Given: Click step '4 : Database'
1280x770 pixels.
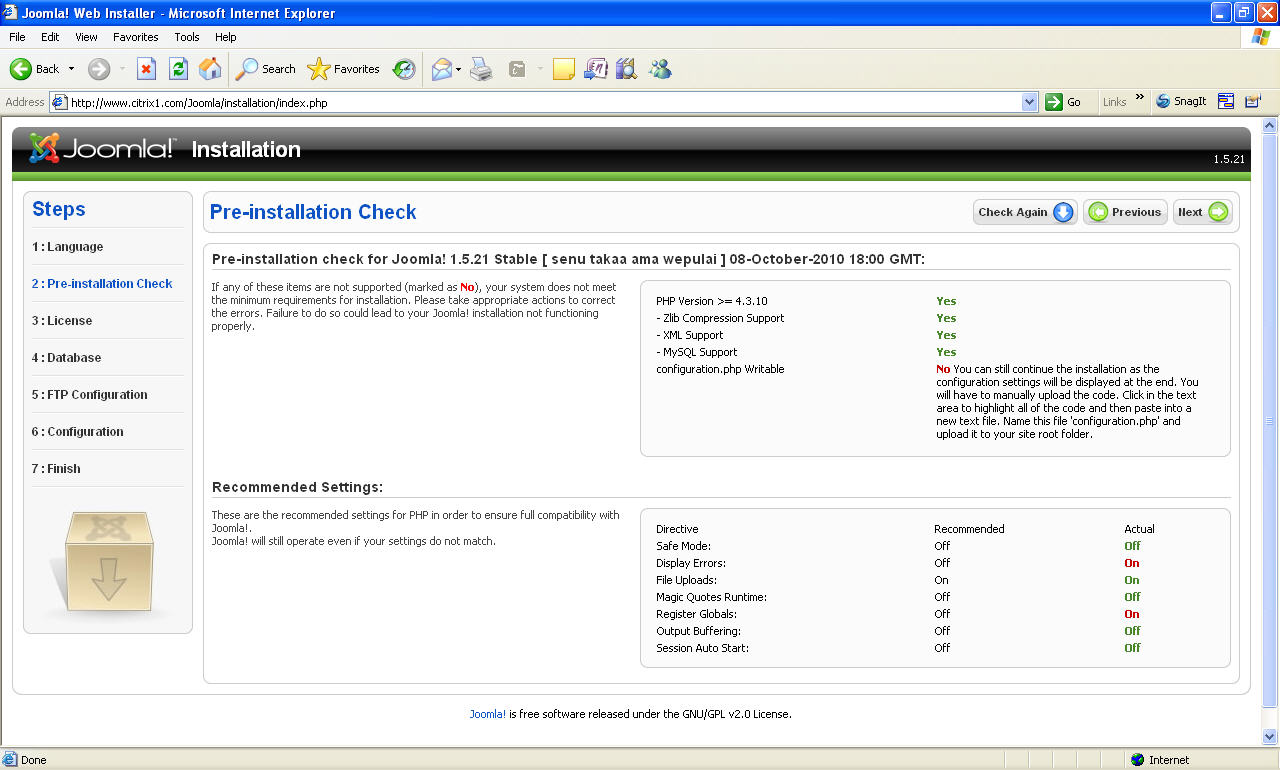Looking at the screenshot, I should (66, 358).
